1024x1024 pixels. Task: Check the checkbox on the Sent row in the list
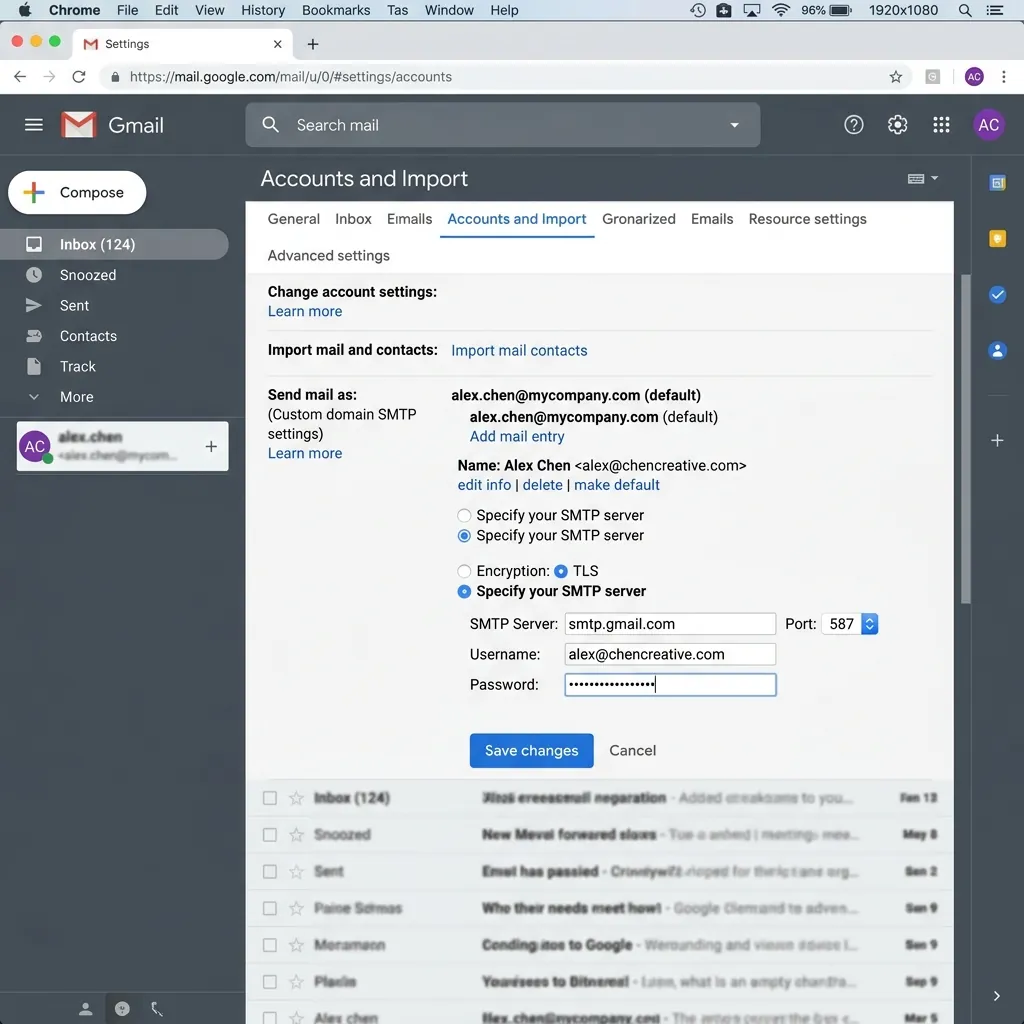tap(270, 871)
